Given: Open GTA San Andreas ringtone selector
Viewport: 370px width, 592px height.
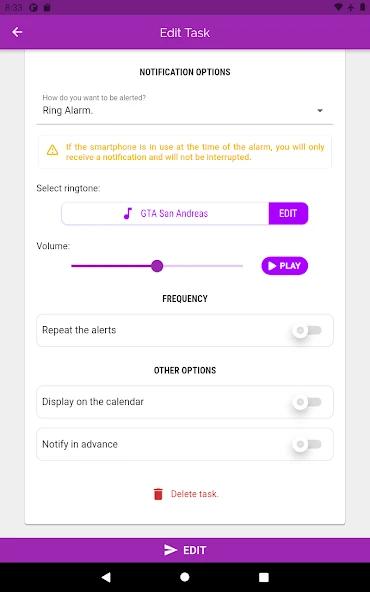Looking at the screenshot, I should pos(165,213).
